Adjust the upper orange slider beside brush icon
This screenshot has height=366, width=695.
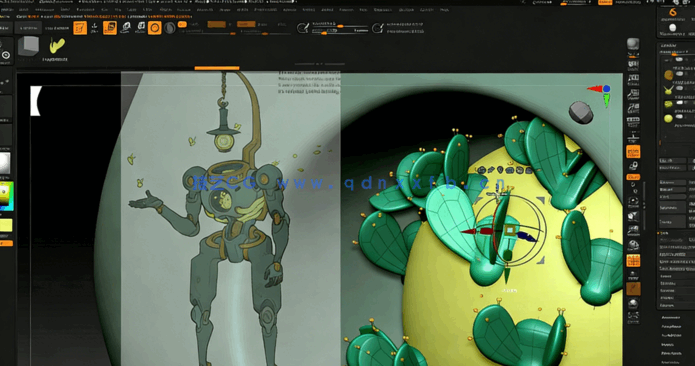point(340,27)
